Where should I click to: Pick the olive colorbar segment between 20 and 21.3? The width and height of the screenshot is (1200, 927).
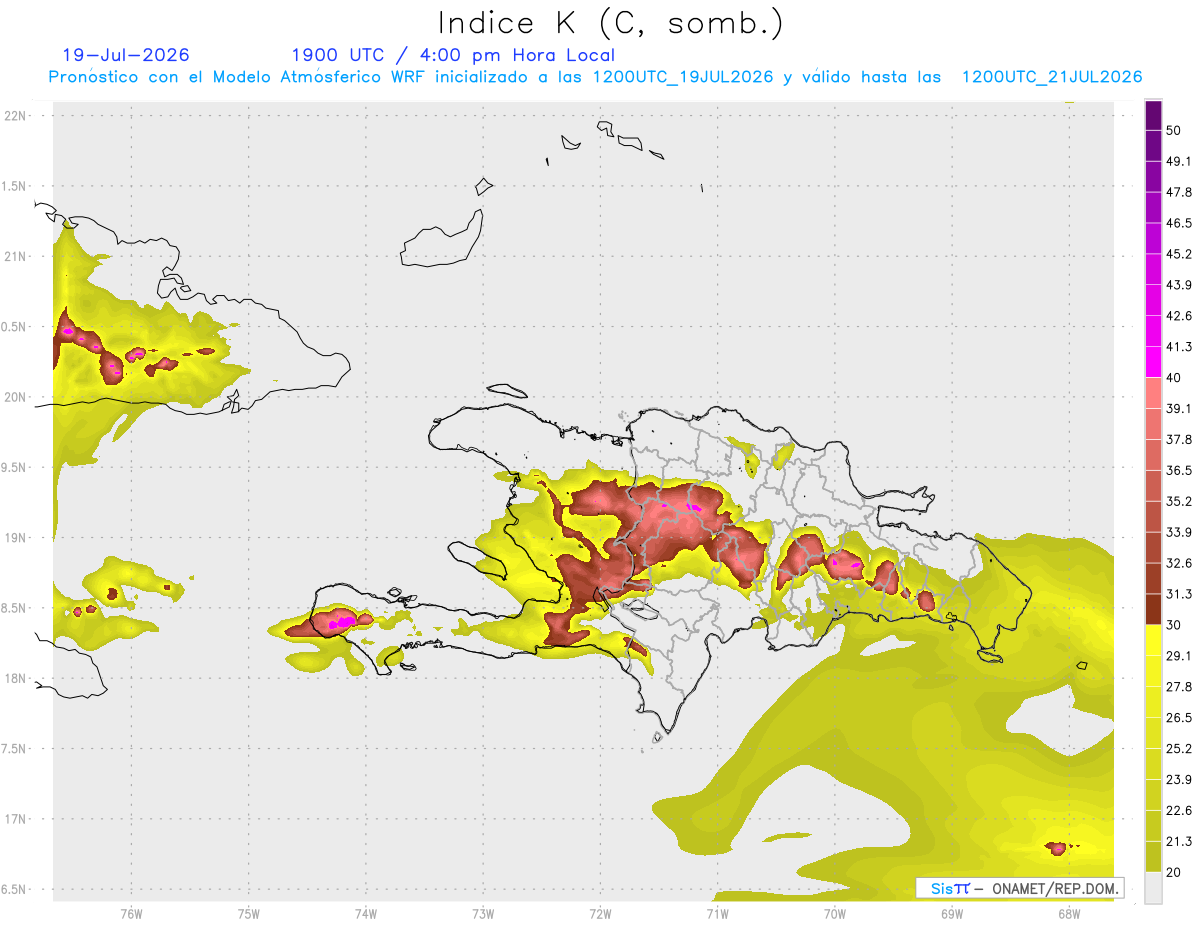tap(1153, 858)
